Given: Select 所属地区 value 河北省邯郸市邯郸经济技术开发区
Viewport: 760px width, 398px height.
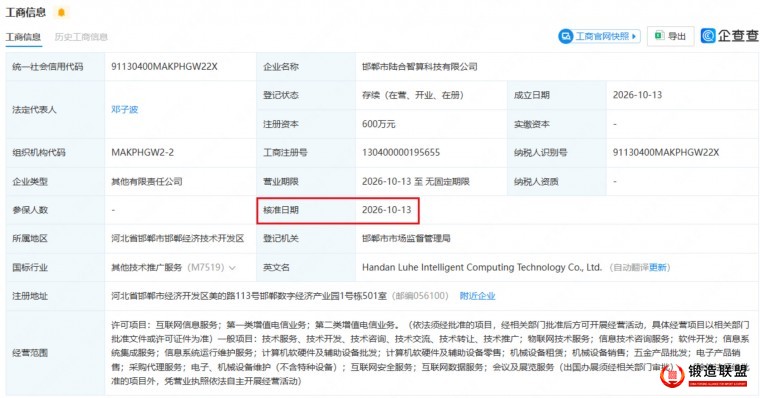Looking at the screenshot, I should click(177, 239).
